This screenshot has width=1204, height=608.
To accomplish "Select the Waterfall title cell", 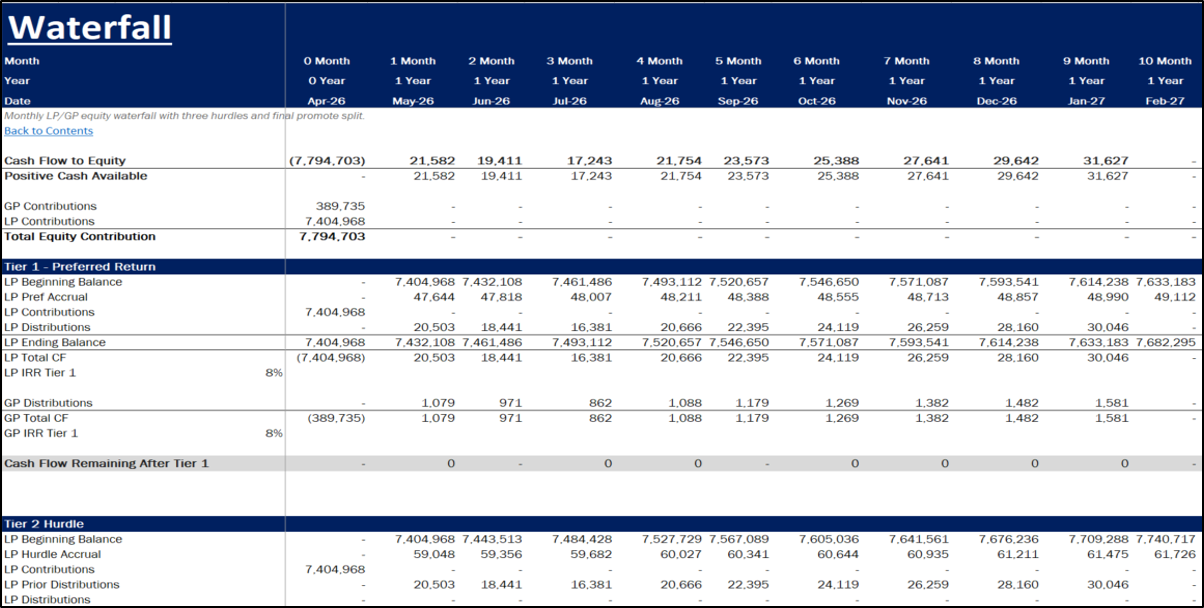I will tap(89, 26).
